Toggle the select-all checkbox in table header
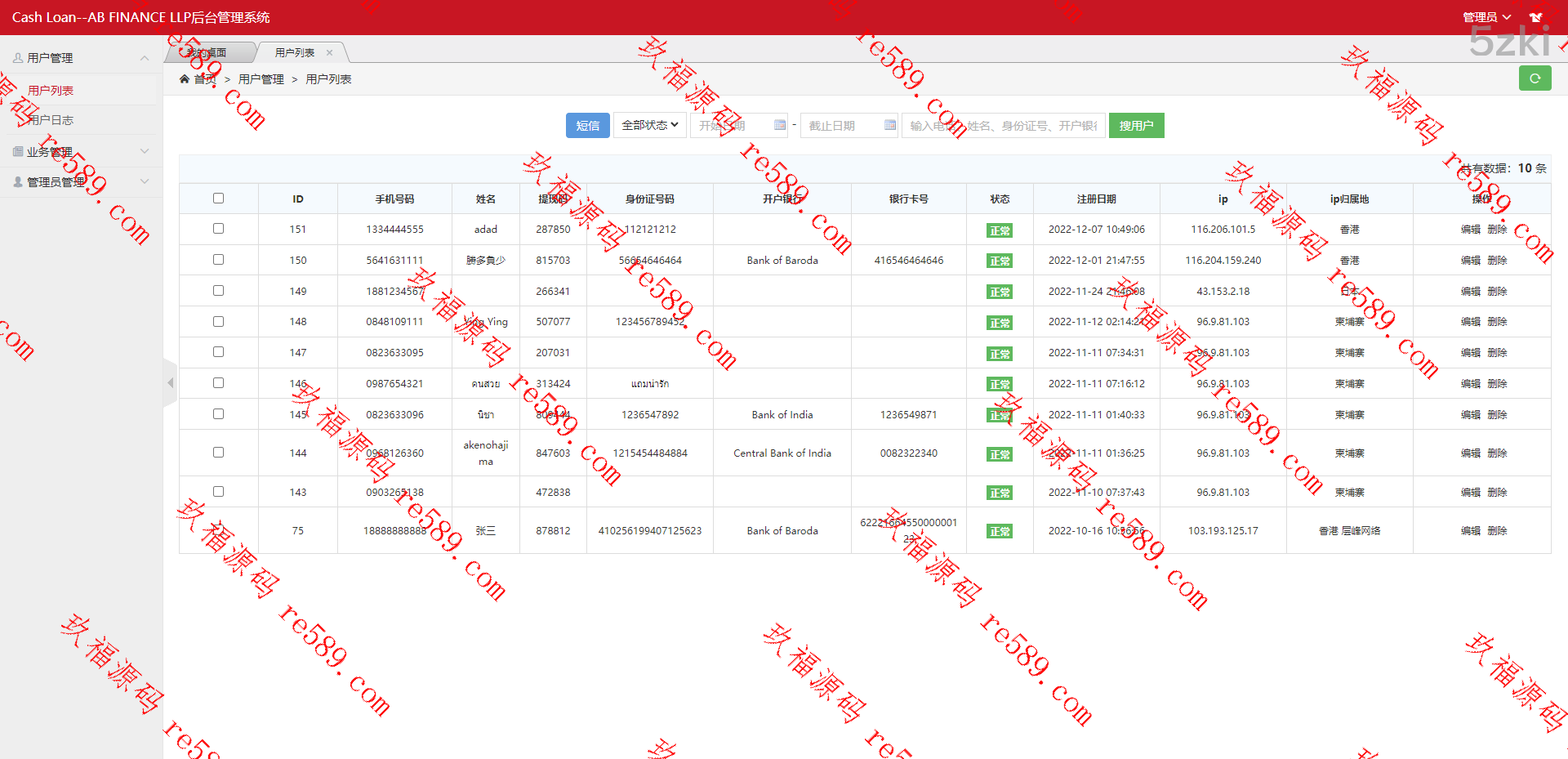This screenshot has height=759, width=1568. coord(218,199)
